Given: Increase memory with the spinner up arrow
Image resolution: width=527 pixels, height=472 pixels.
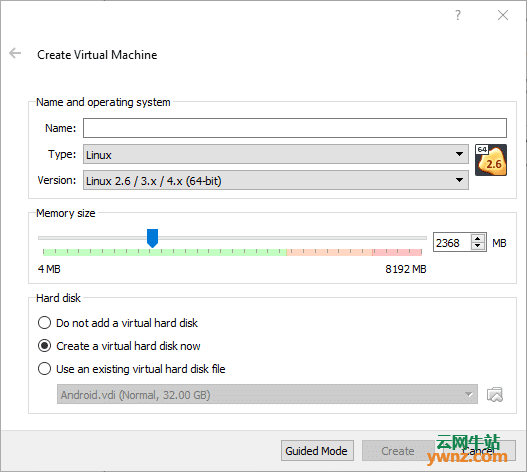Looking at the screenshot, I should pos(478,238).
